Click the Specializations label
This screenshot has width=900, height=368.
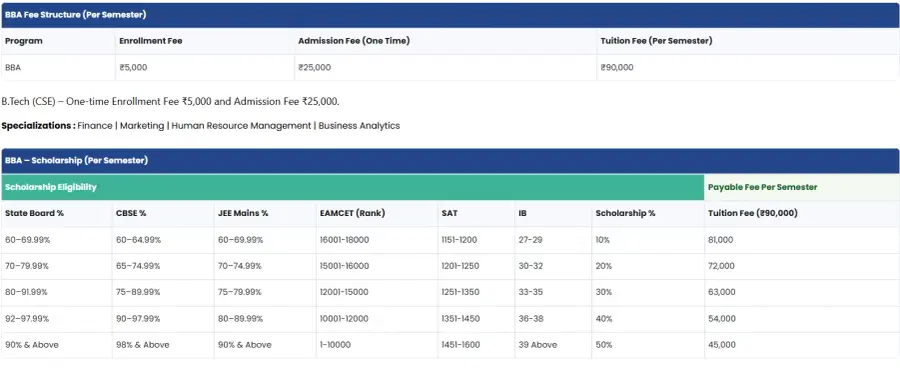(38, 126)
